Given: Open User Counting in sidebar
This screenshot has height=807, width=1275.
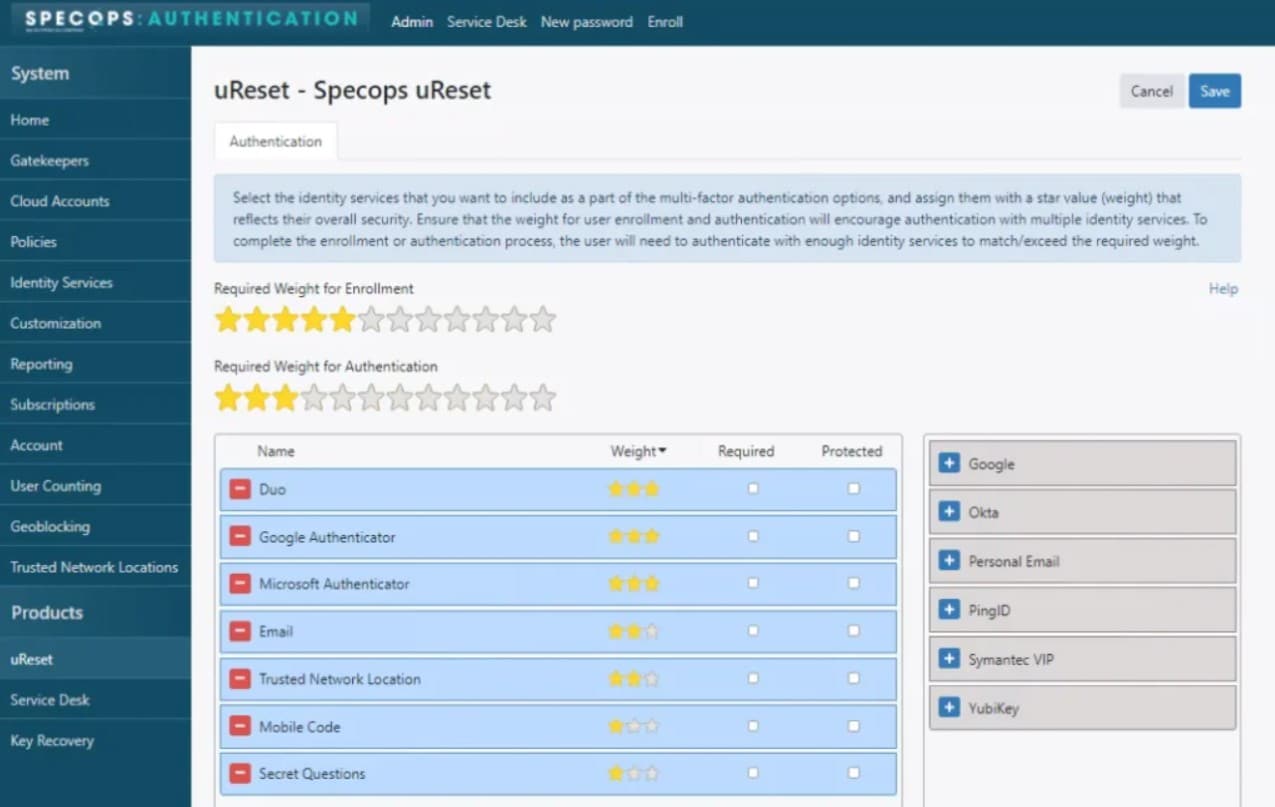Looking at the screenshot, I should coord(95,486).
